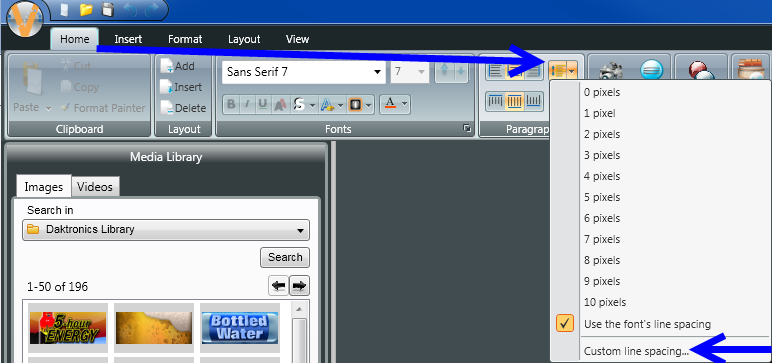Align text to middle vertically
Image resolution: width=772 pixels, height=363 pixels.
tap(515, 101)
